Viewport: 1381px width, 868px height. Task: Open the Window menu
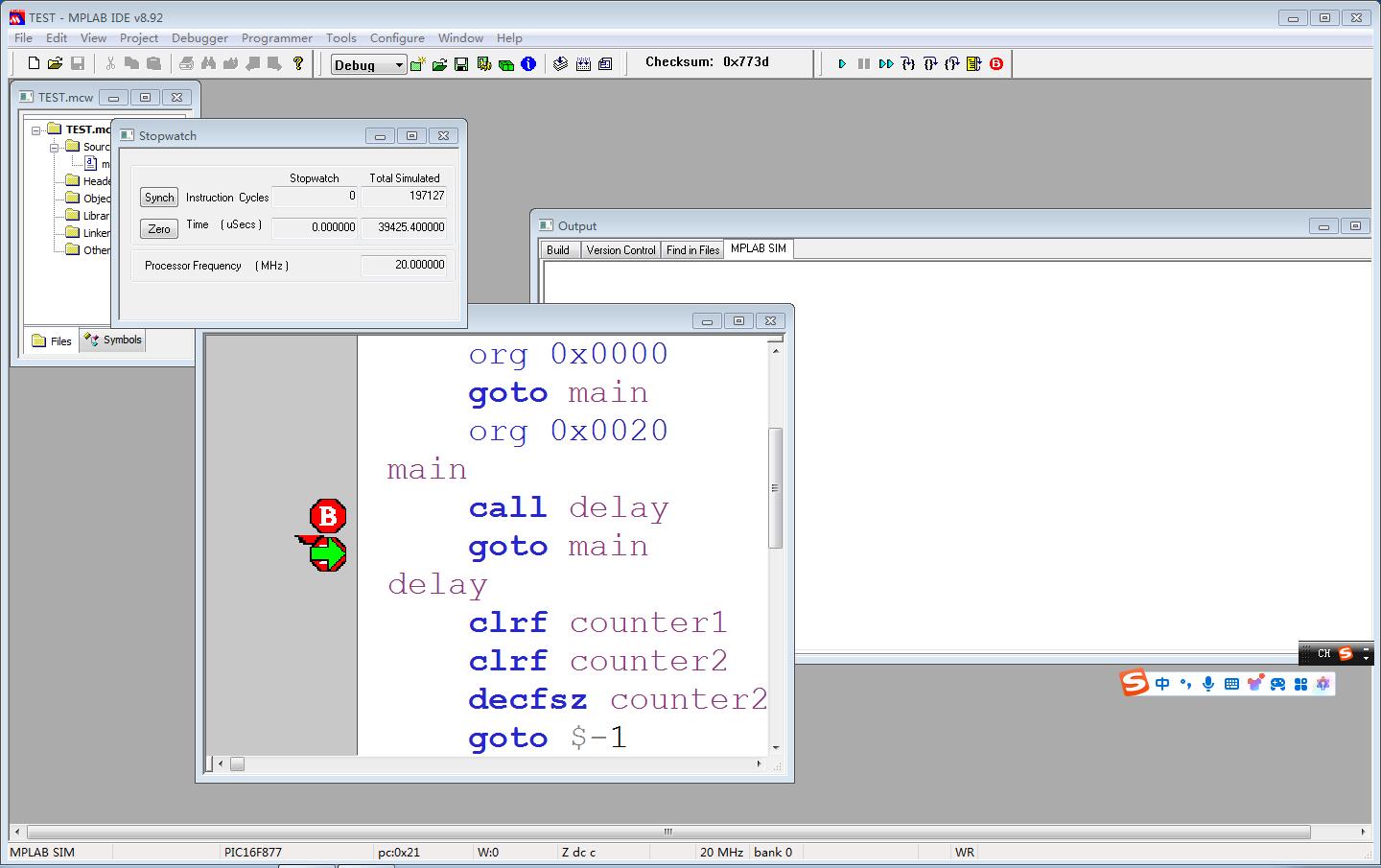[460, 37]
